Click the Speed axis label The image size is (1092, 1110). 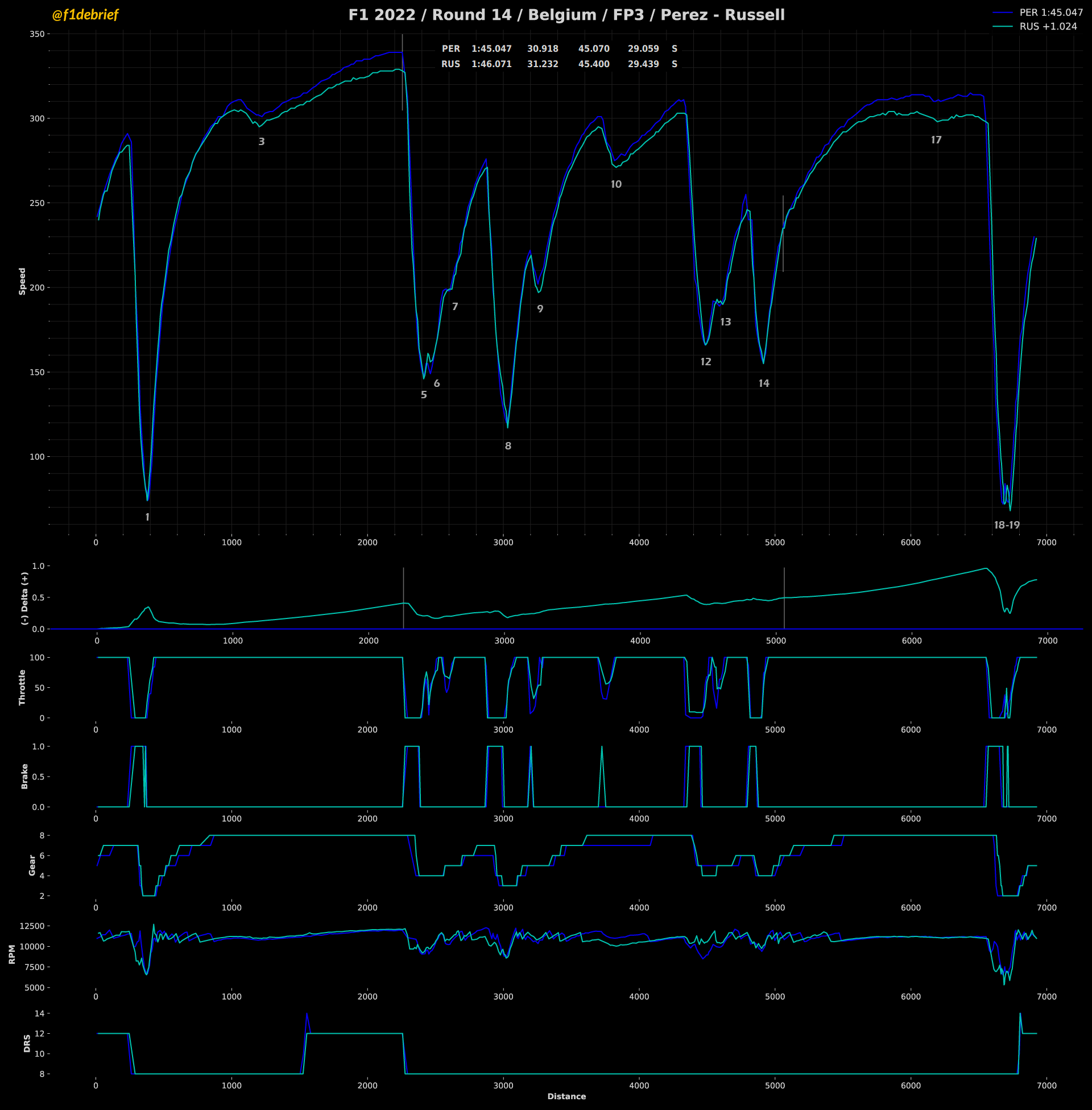22,281
